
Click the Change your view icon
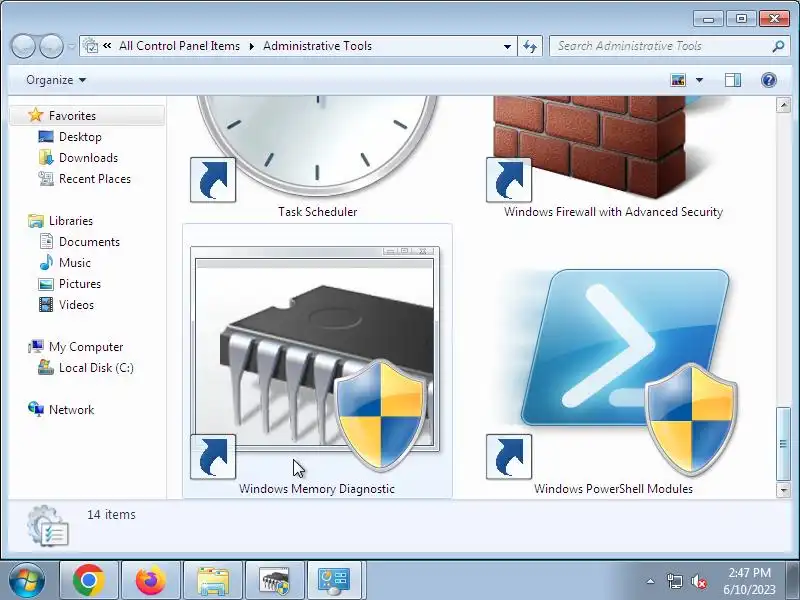pos(678,80)
